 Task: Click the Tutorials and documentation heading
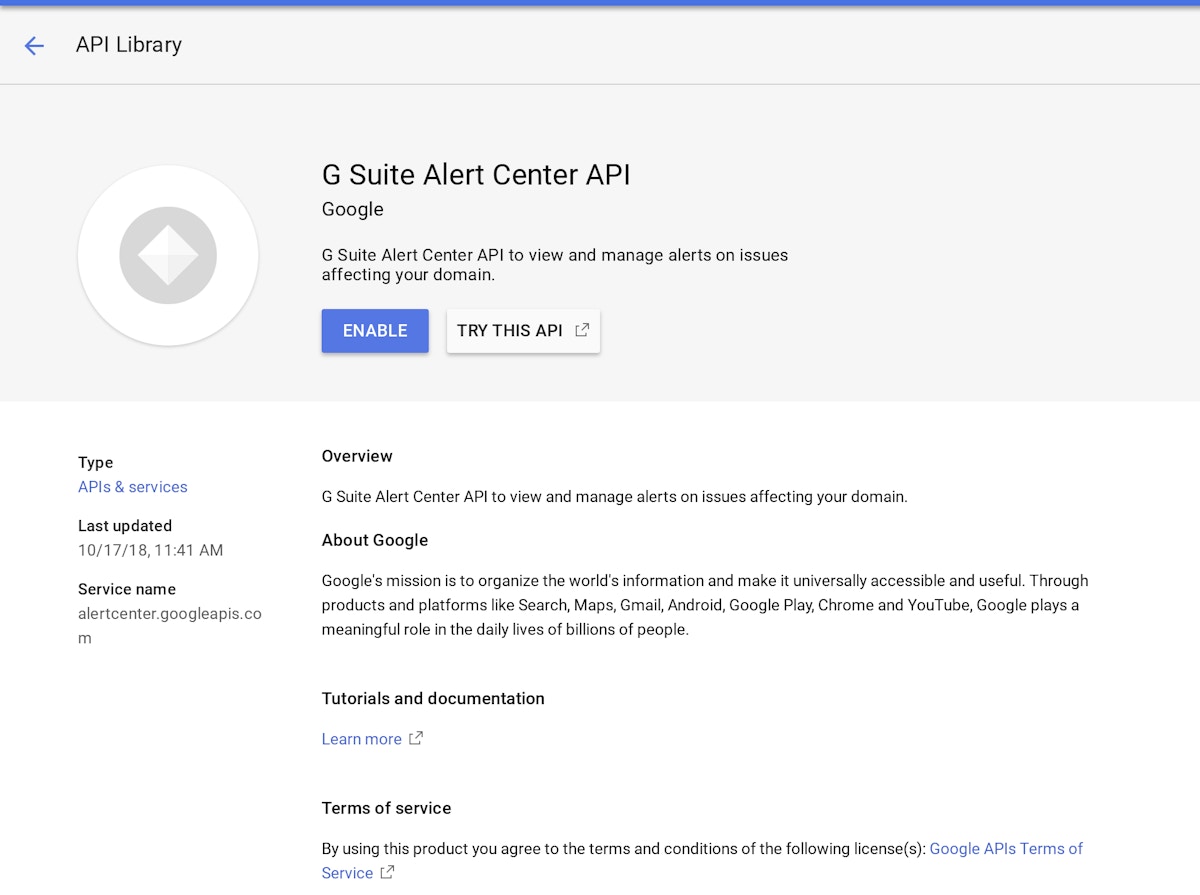[433, 698]
